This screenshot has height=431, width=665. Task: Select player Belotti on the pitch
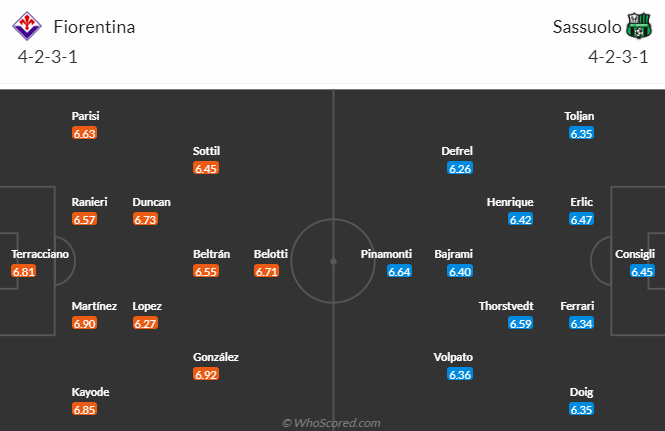pyautogui.click(x=271, y=254)
